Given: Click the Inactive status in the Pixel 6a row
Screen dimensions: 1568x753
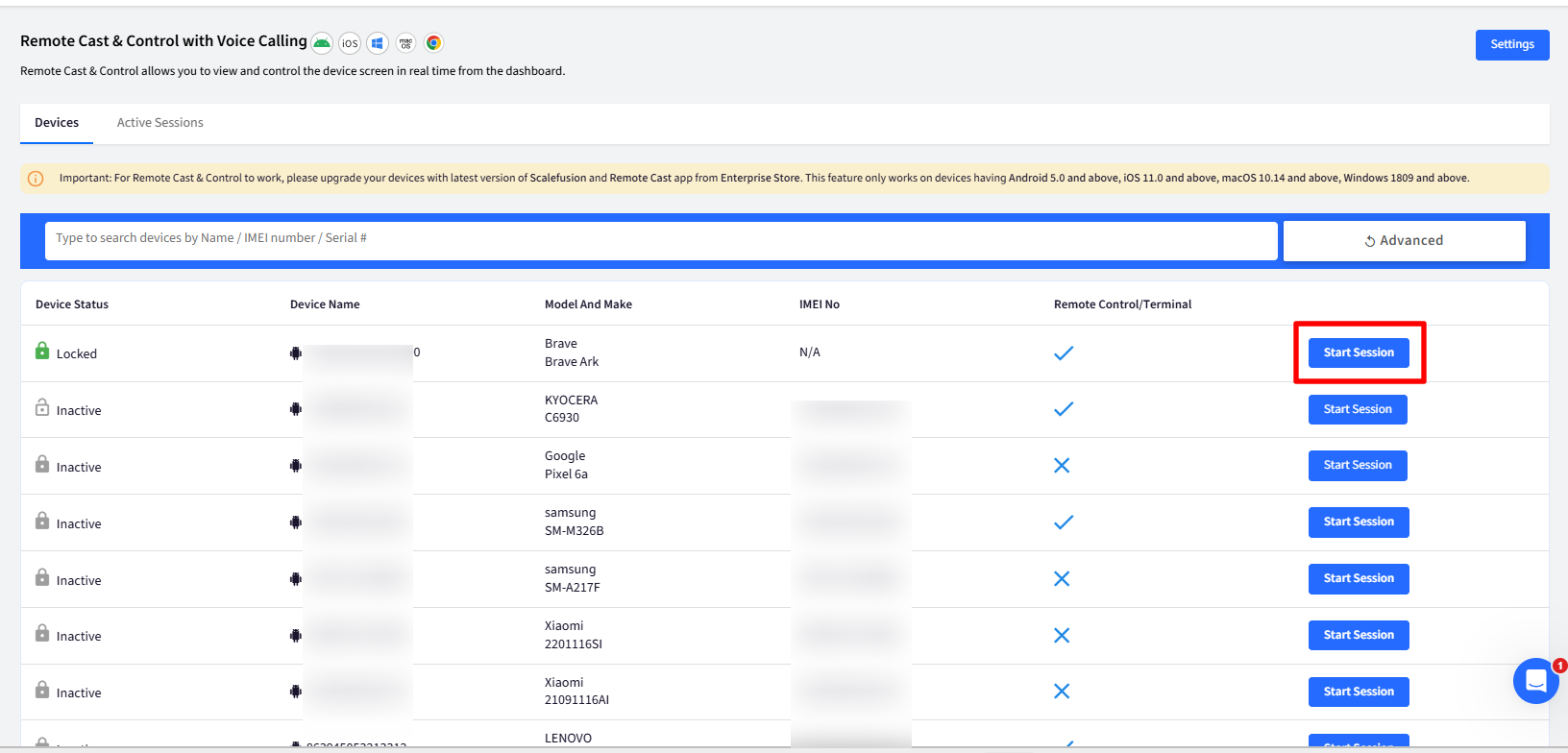Looking at the screenshot, I should 79,468.
